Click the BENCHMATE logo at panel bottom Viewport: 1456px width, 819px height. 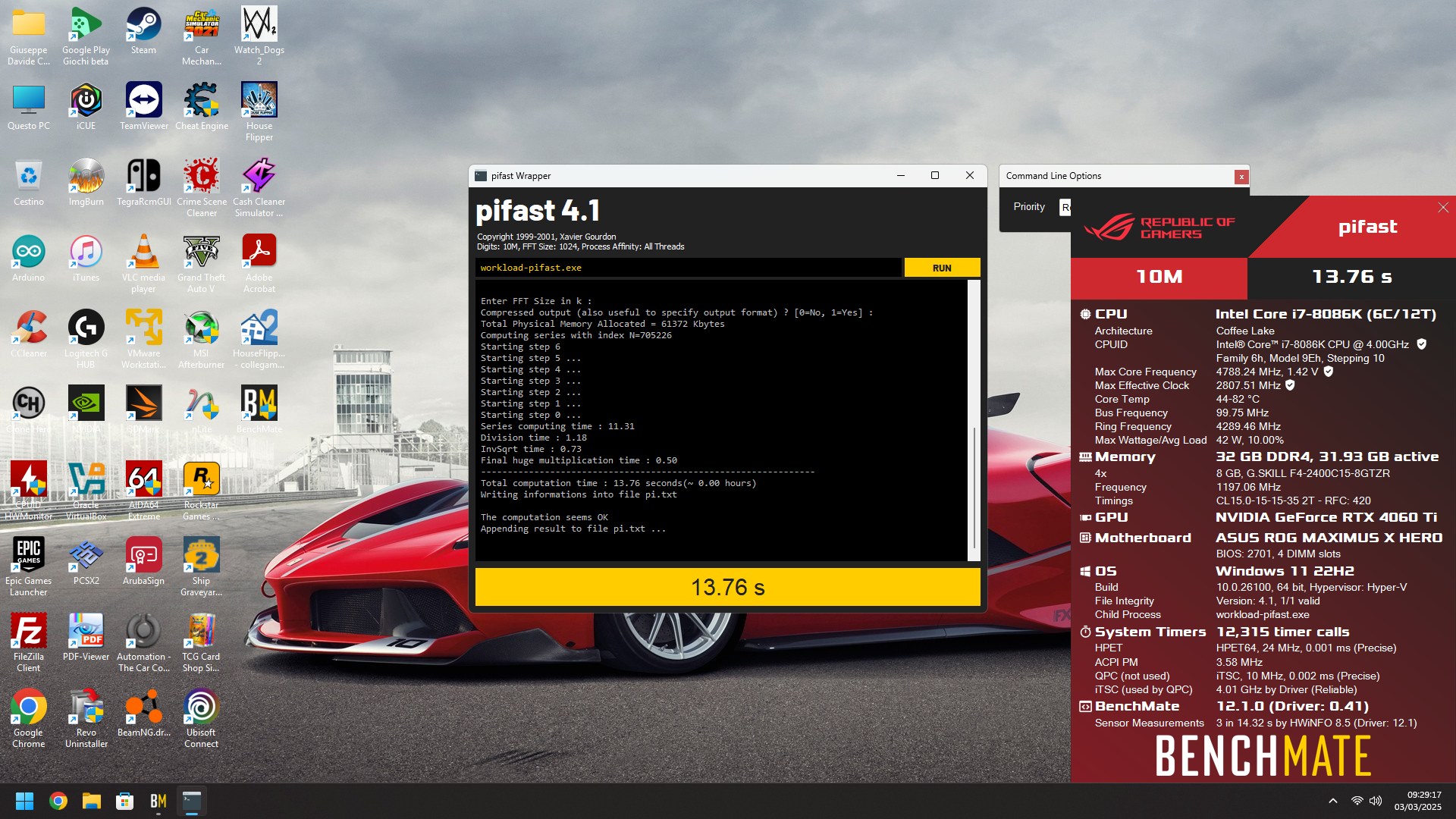pyautogui.click(x=1263, y=756)
